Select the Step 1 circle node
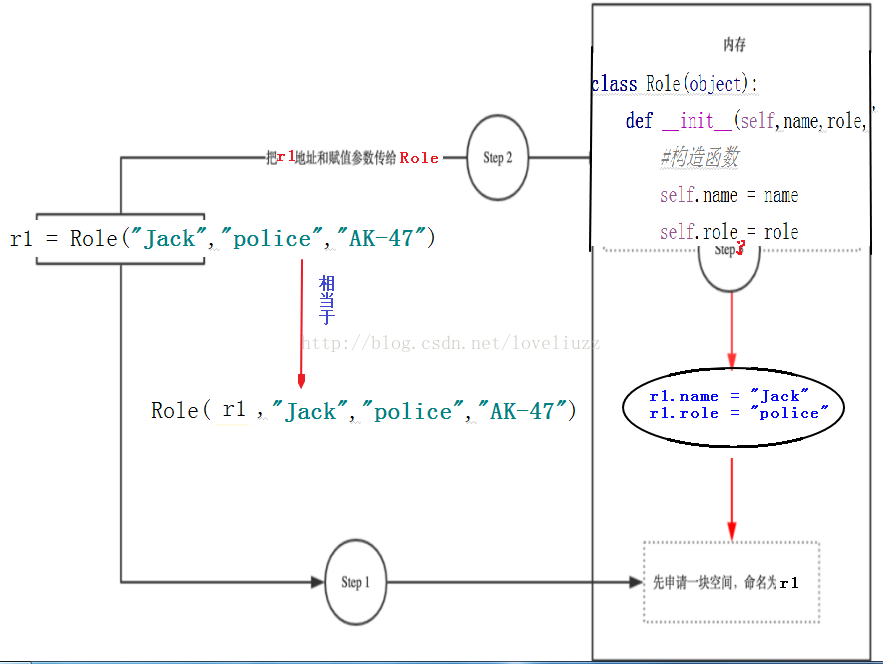 [355, 582]
